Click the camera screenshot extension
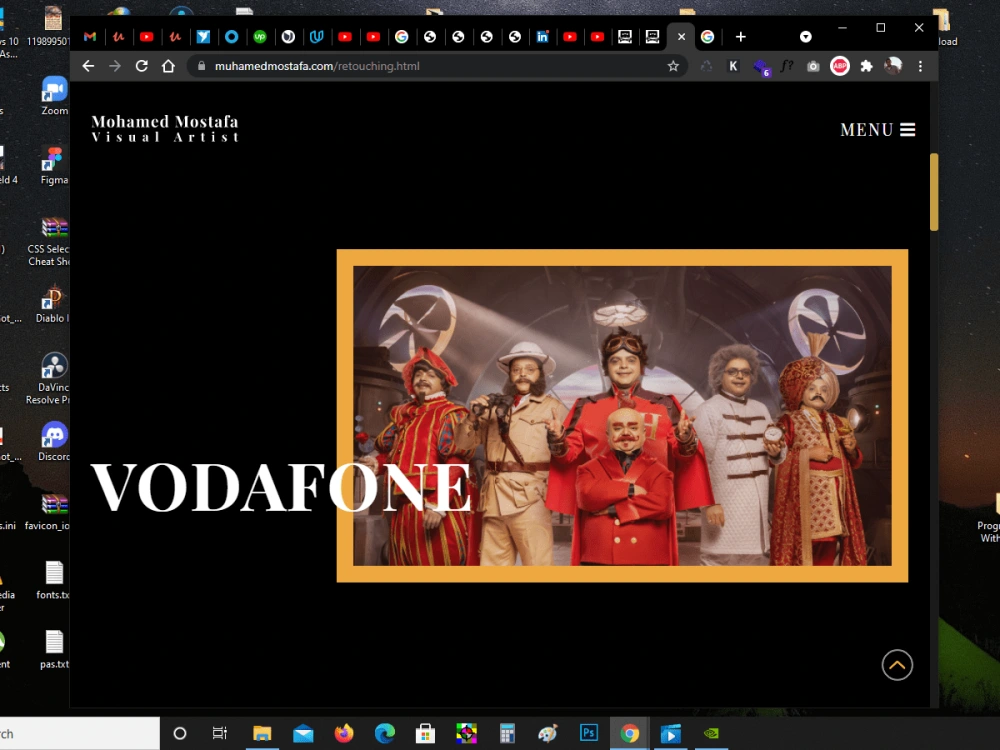 (813, 66)
